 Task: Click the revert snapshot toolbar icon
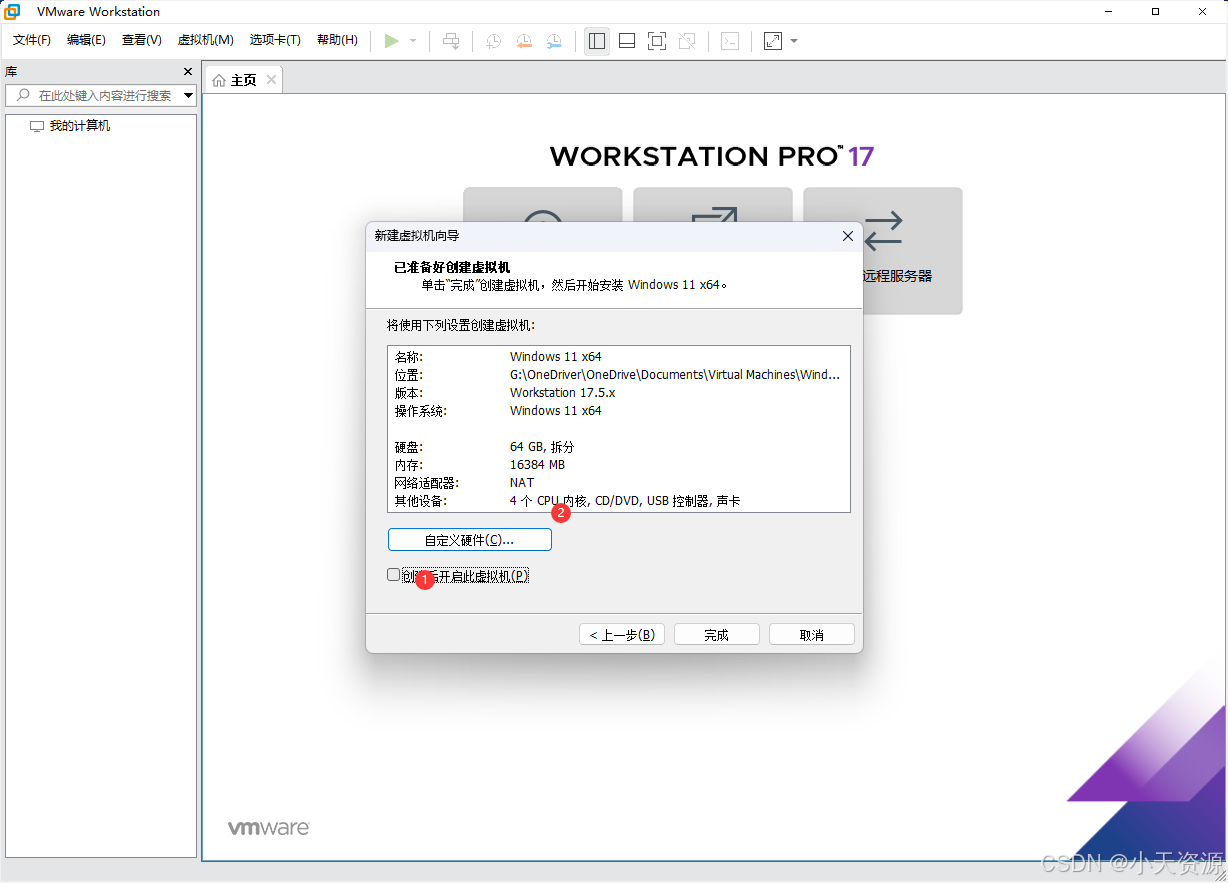click(523, 41)
